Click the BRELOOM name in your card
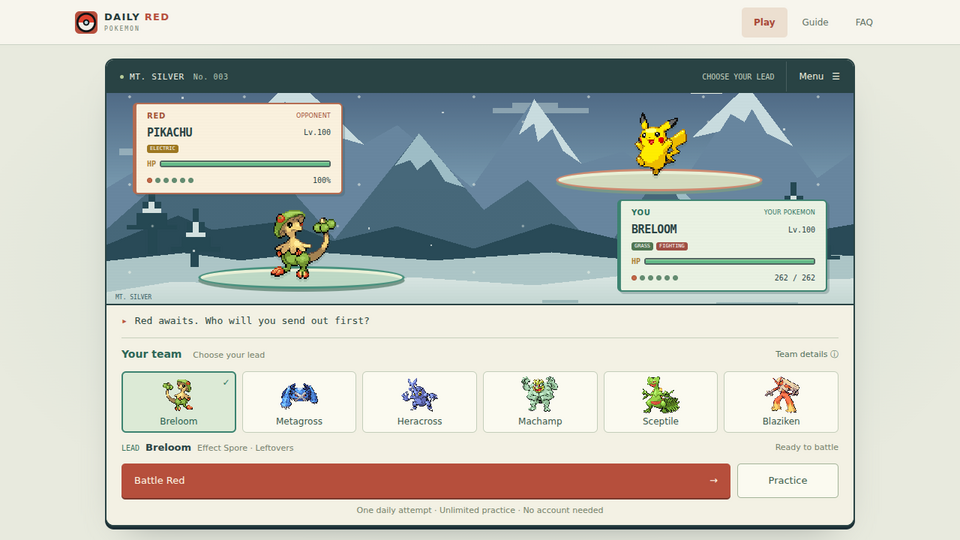 [654, 229]
